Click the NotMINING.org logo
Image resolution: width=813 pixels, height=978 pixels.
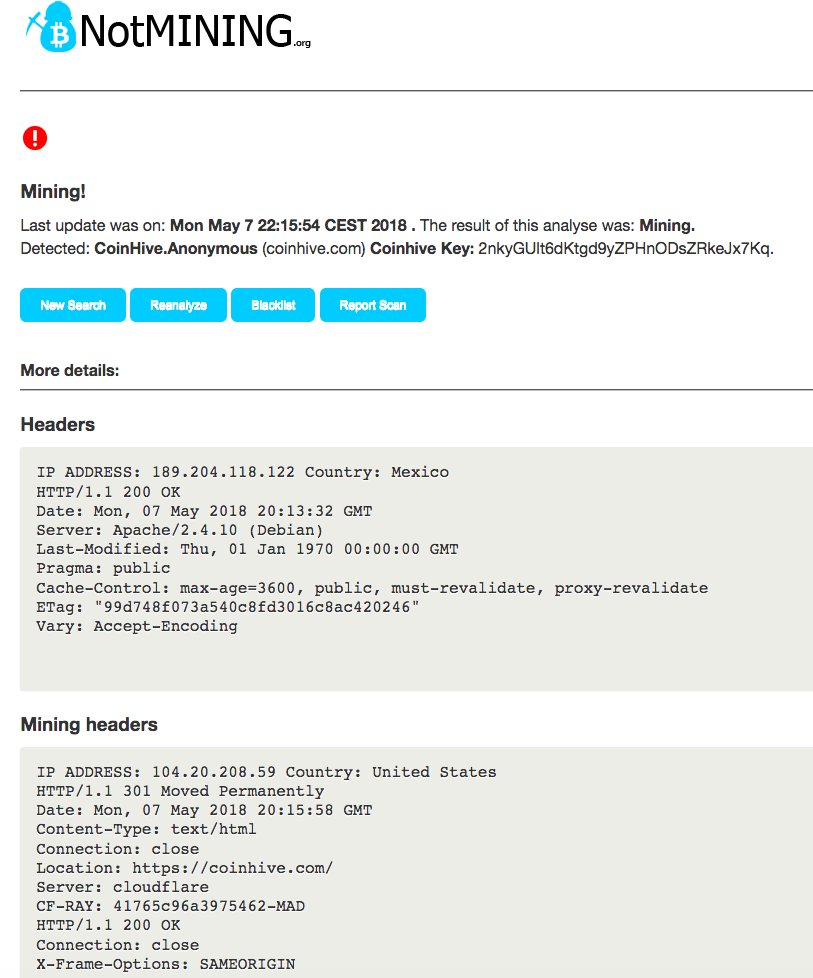click(168, 27)
